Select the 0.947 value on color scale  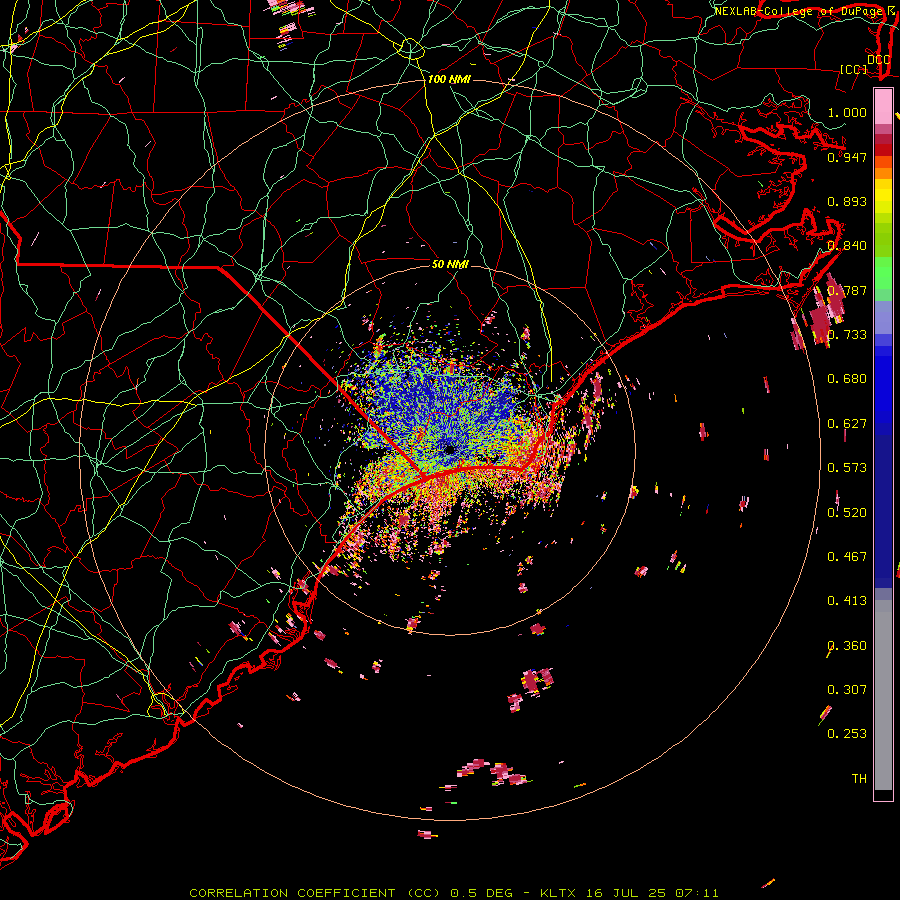tap(847, 157)
